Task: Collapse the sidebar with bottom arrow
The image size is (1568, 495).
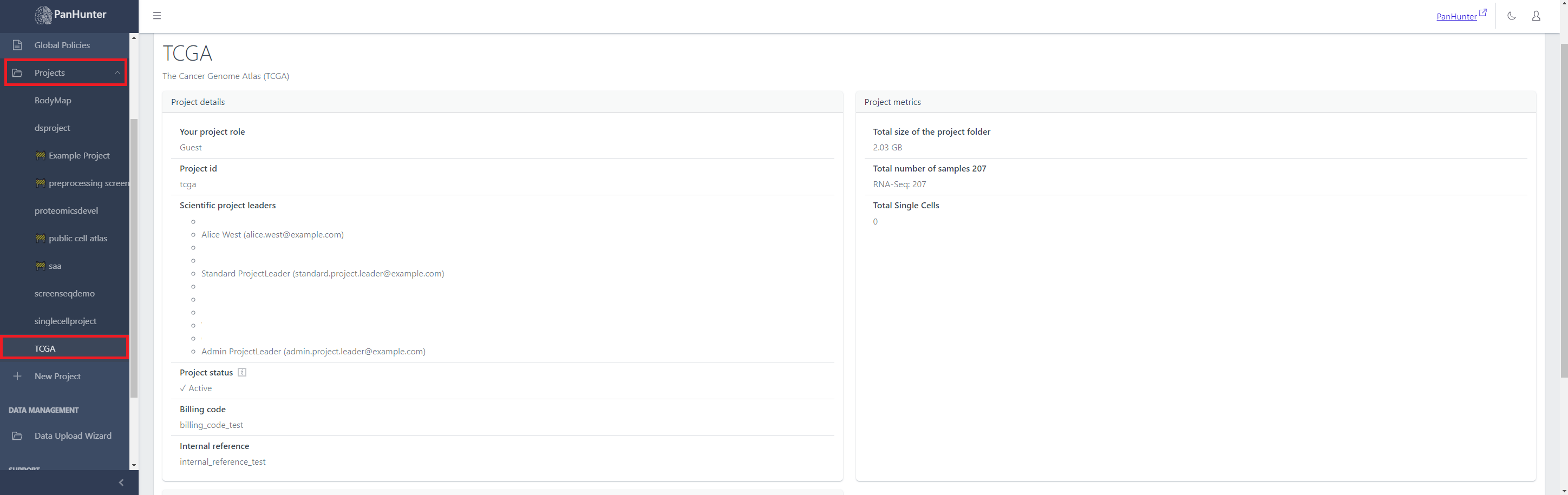Action: (x=121, y=482)
